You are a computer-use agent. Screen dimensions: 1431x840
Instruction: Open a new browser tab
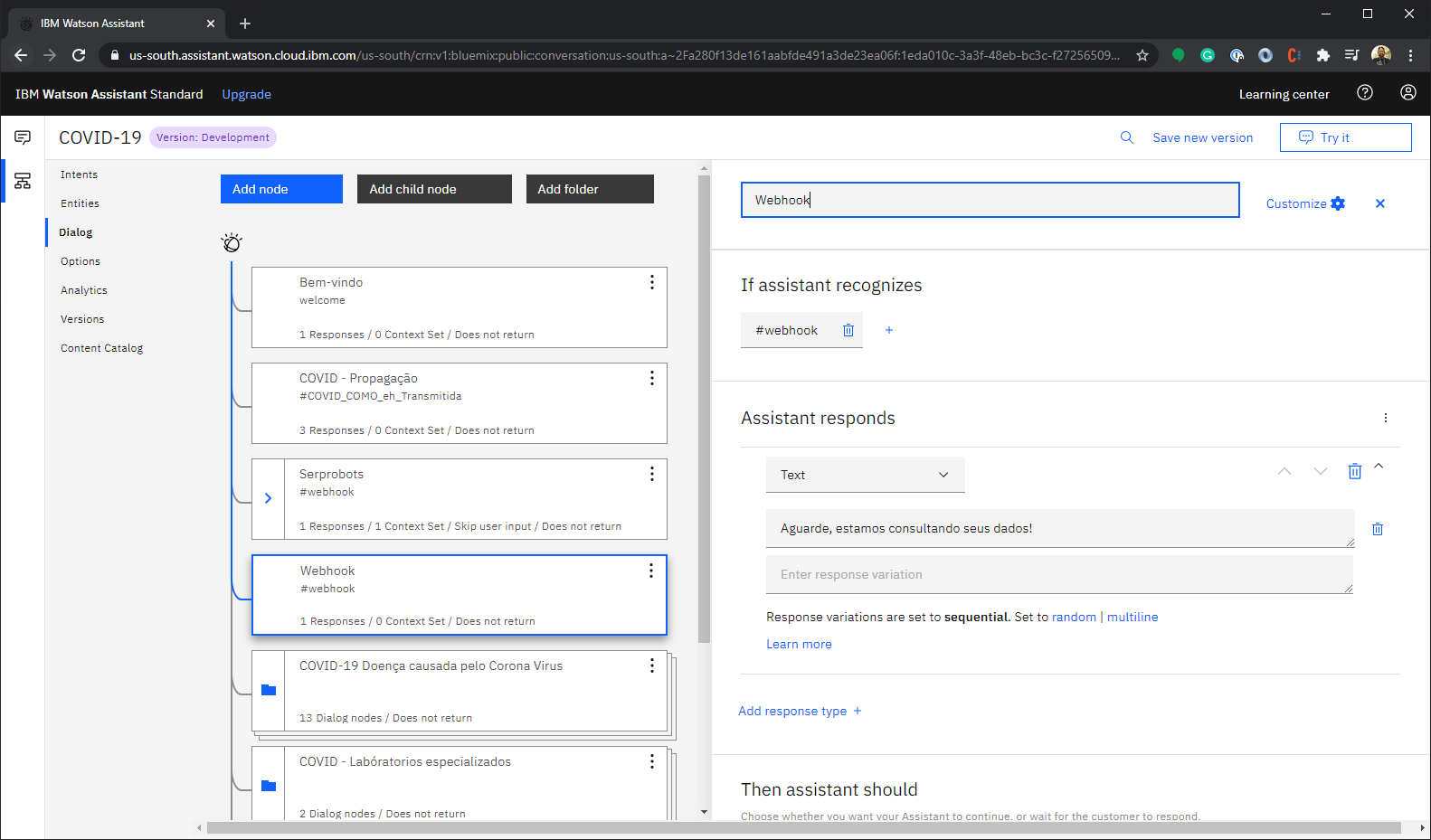click(x=245, y=24)
